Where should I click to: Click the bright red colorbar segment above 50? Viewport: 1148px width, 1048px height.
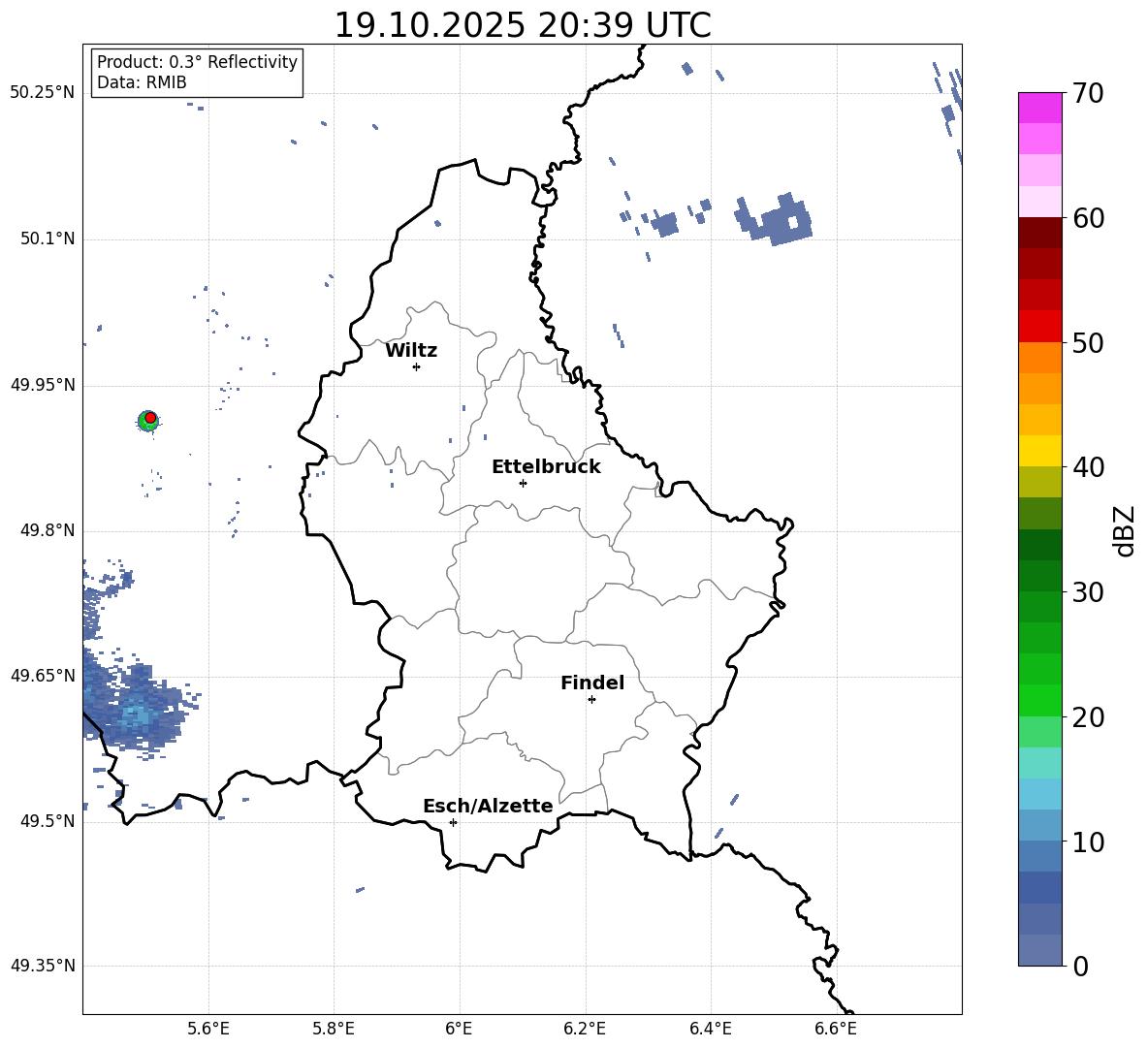click(1039, 326)
